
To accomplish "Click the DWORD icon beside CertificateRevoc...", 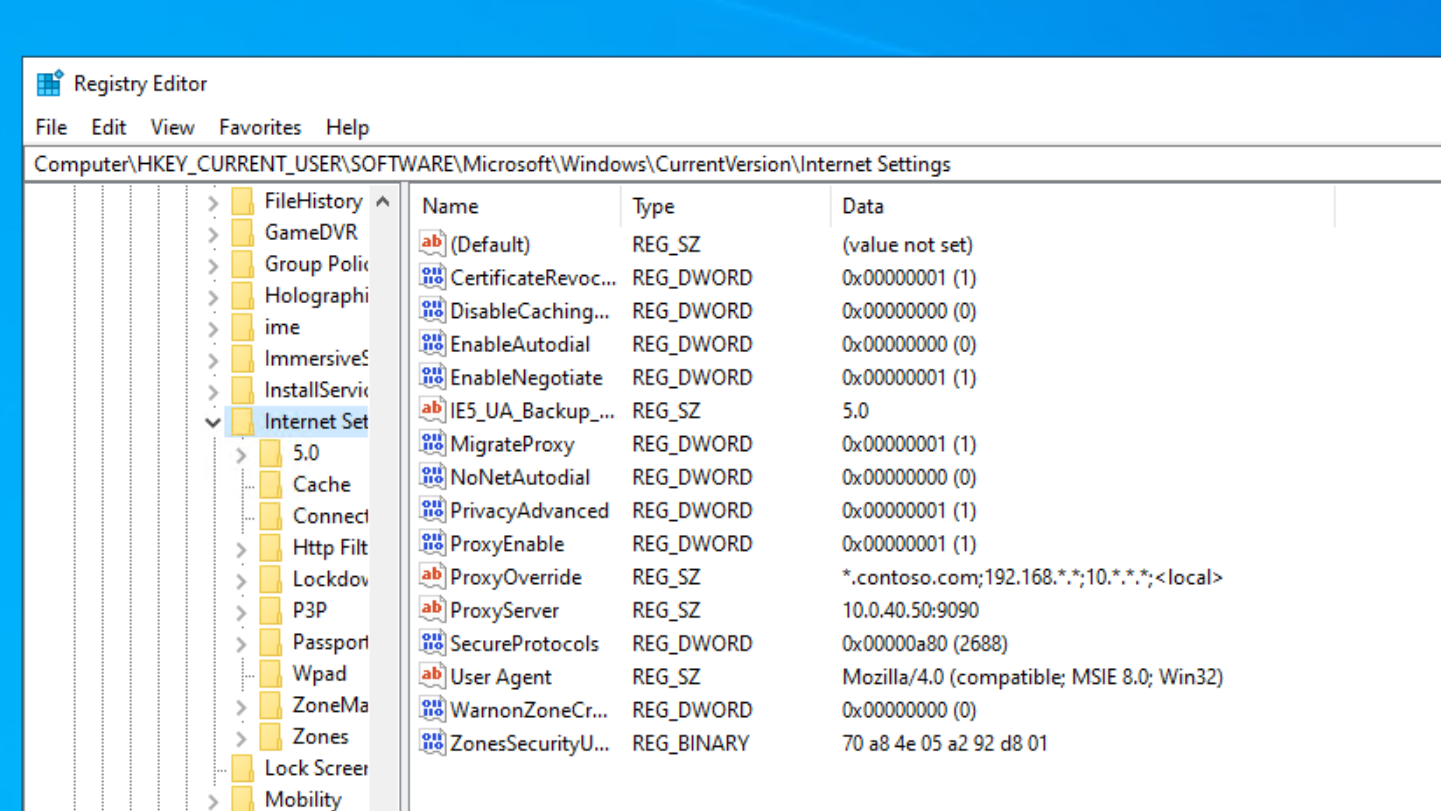I will tap(432, 277).
